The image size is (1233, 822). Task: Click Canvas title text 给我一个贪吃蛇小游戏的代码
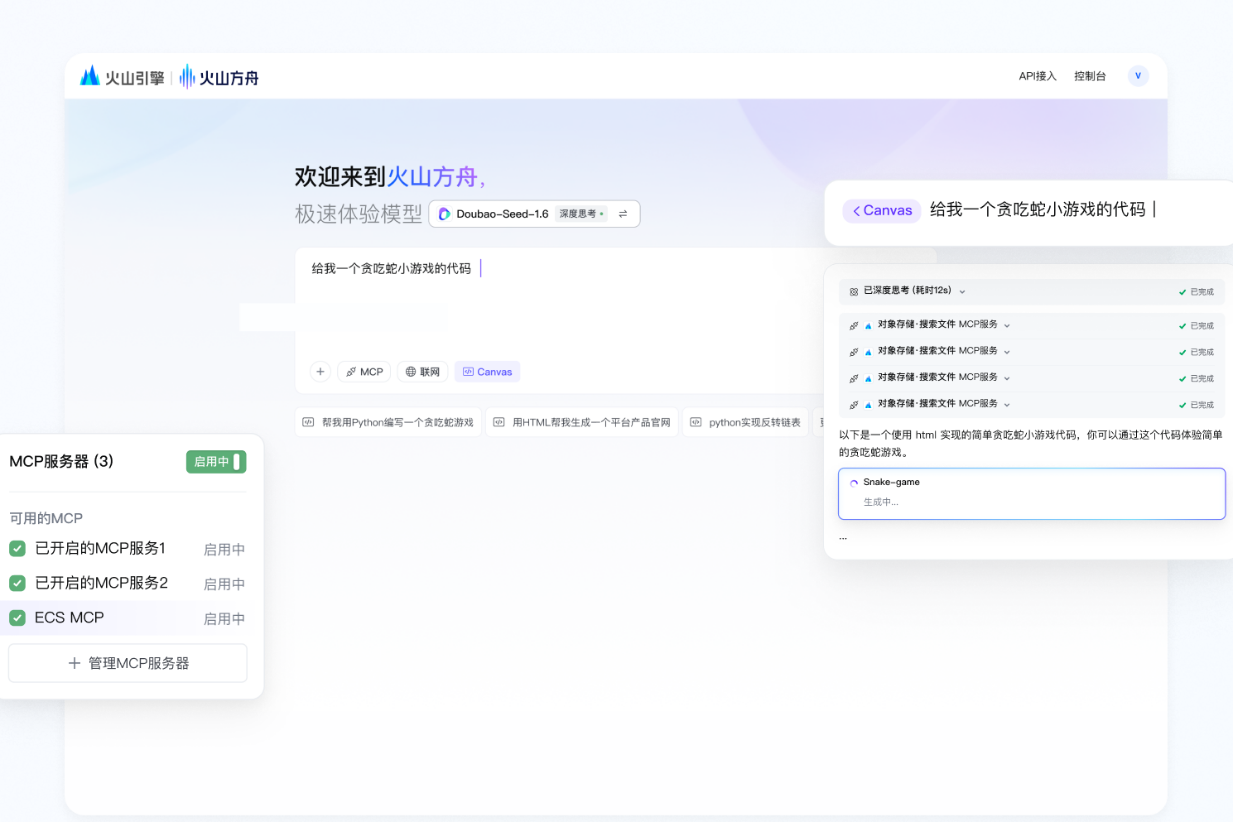click(1038, 209)
